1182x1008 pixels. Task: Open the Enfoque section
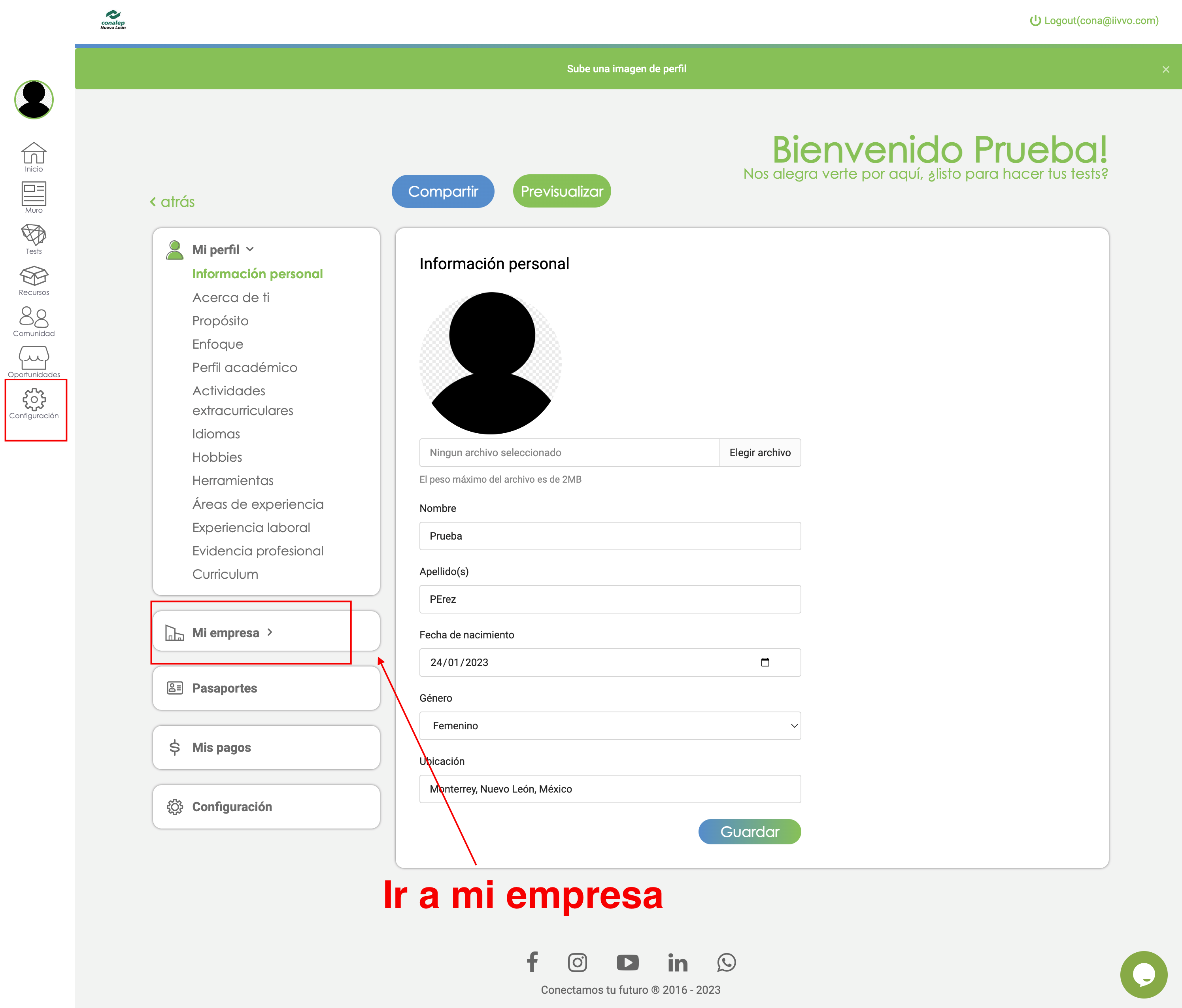pos(217,344)
